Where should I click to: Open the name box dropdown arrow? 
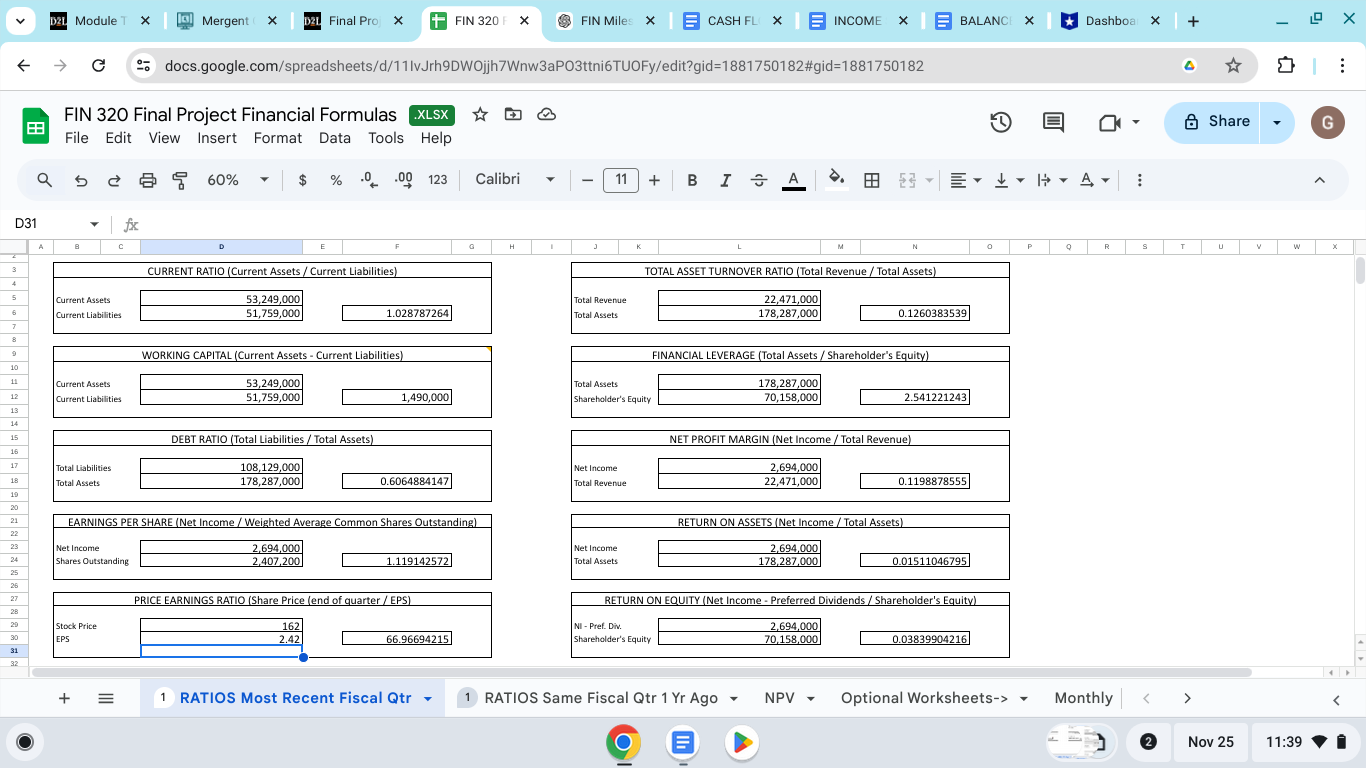point(94,224)
